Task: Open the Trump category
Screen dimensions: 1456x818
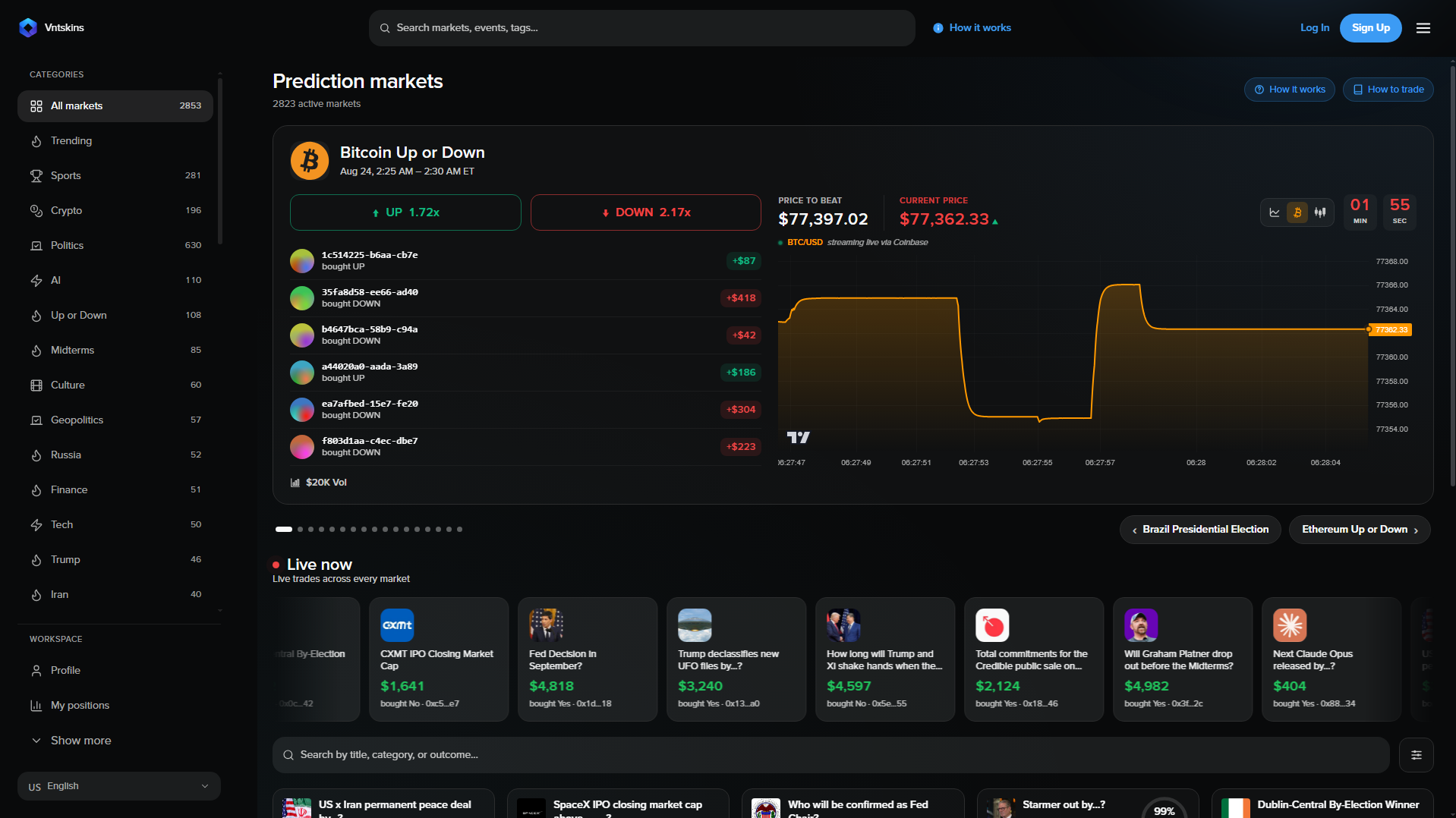Action: (115, 560)
